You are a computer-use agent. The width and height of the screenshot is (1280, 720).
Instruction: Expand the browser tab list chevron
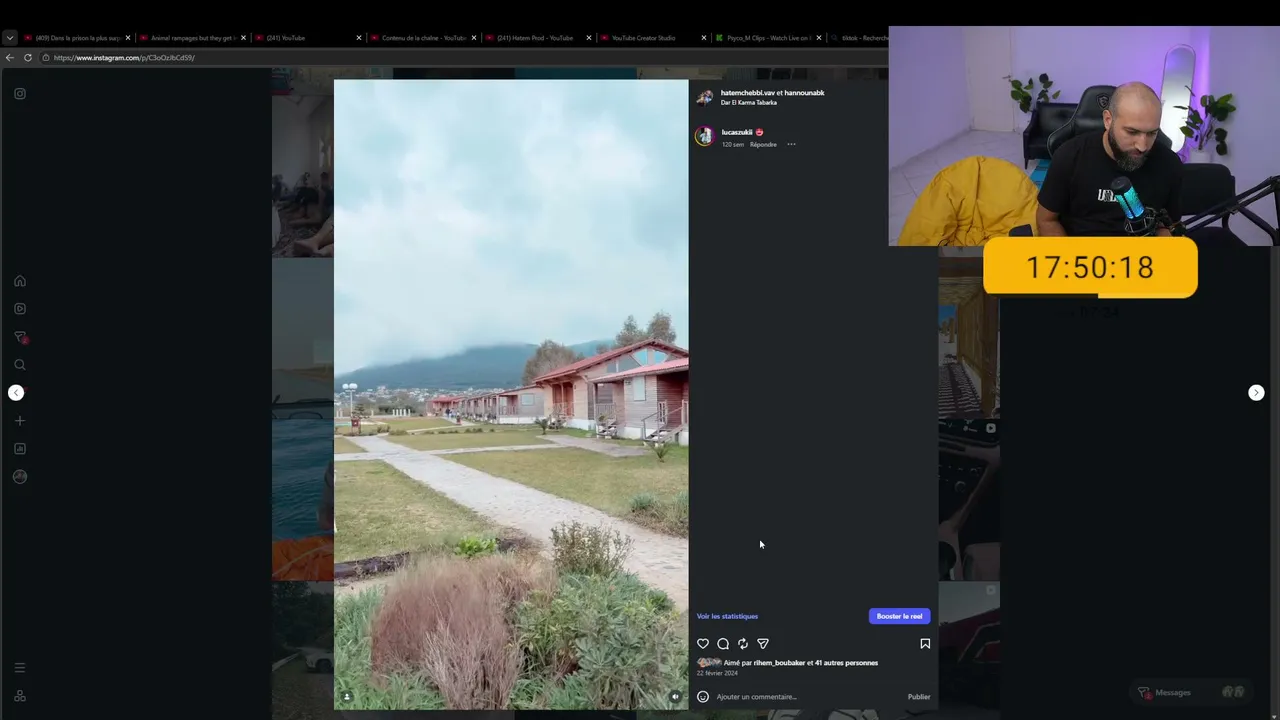click(10, 38)
